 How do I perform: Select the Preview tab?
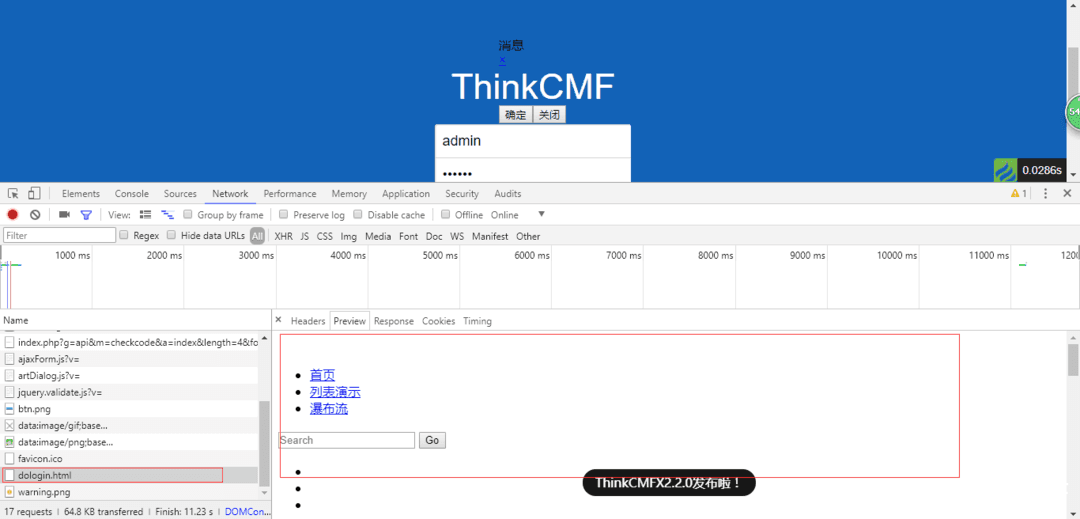coord(350,321)
